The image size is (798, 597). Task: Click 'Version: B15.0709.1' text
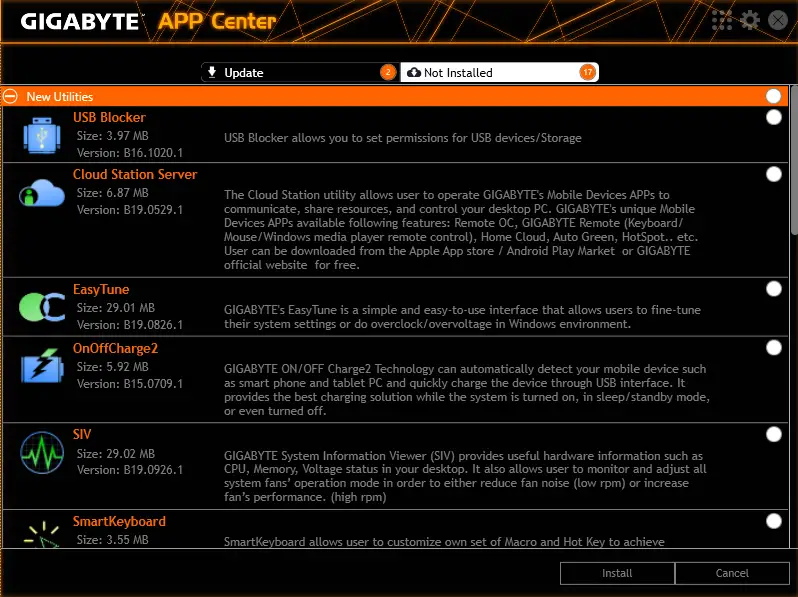130,384
